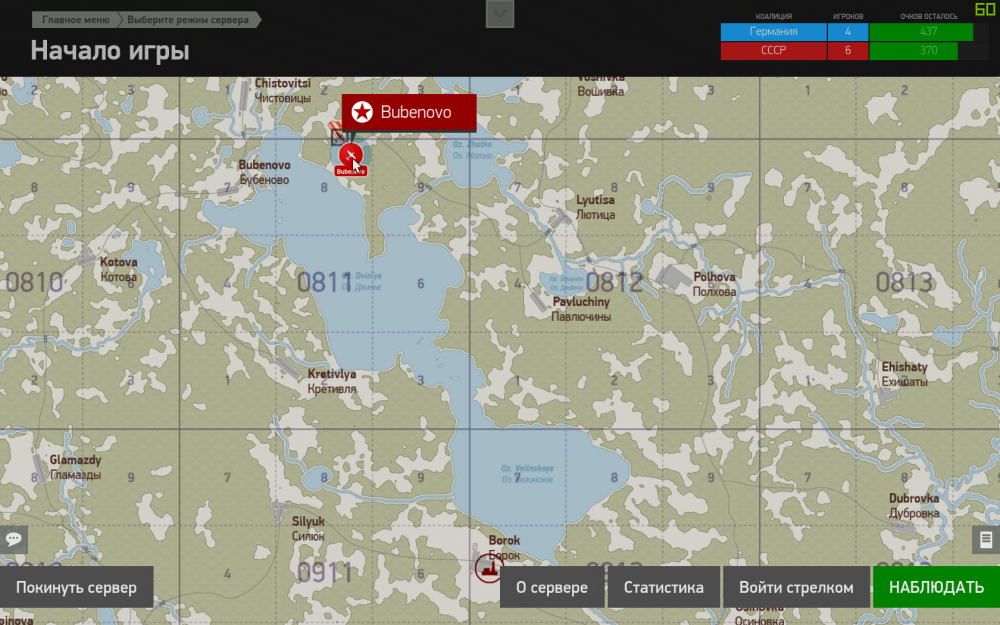This screenshot has width=1000, height=625.
Task: Click the white star icon on the Bubenovo banner
Action: pos(363,112)
